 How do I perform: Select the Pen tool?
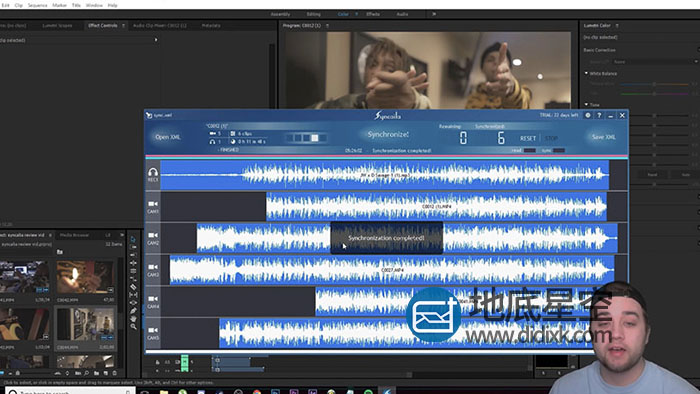133,311
